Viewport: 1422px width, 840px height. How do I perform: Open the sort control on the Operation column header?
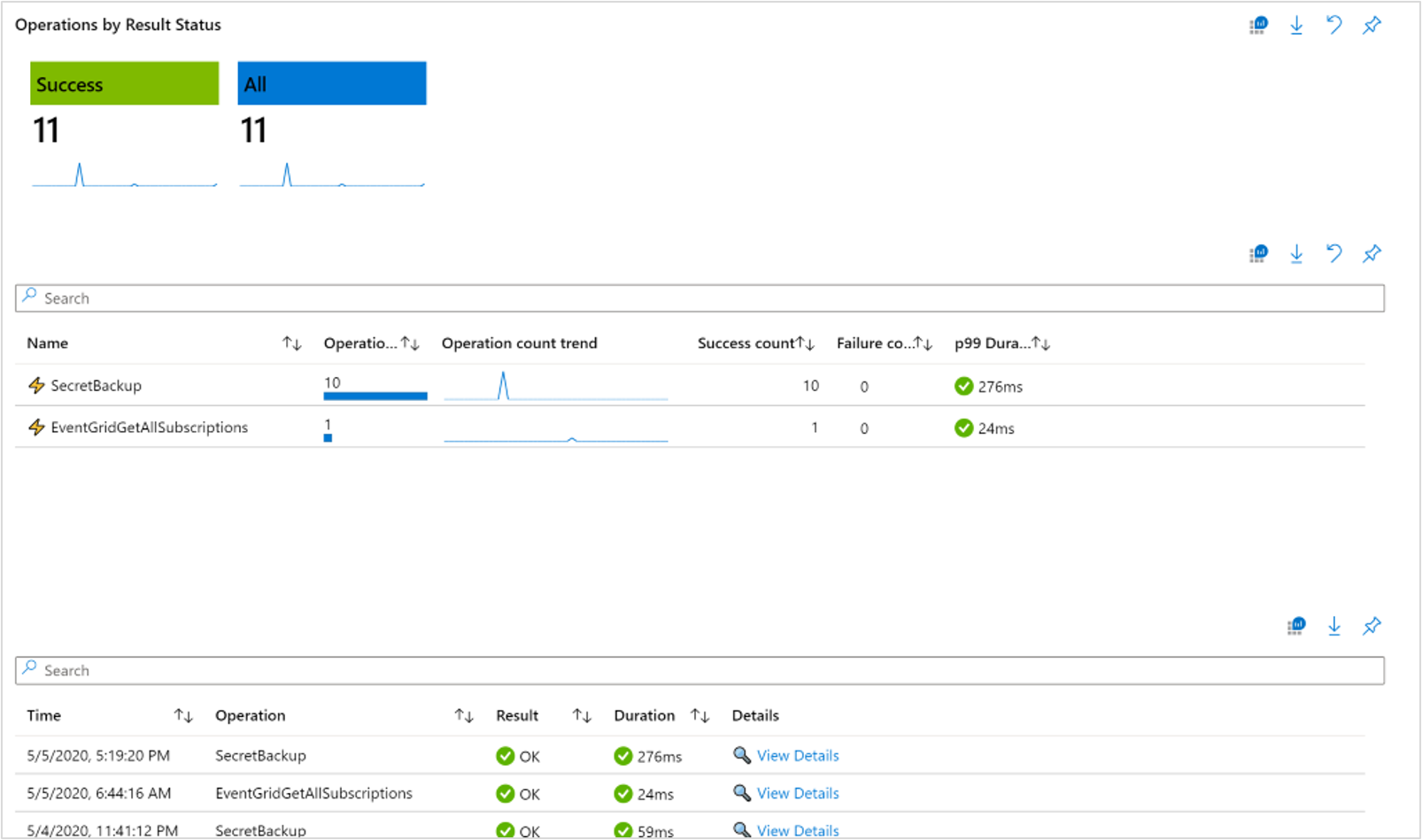pos(463,714)
